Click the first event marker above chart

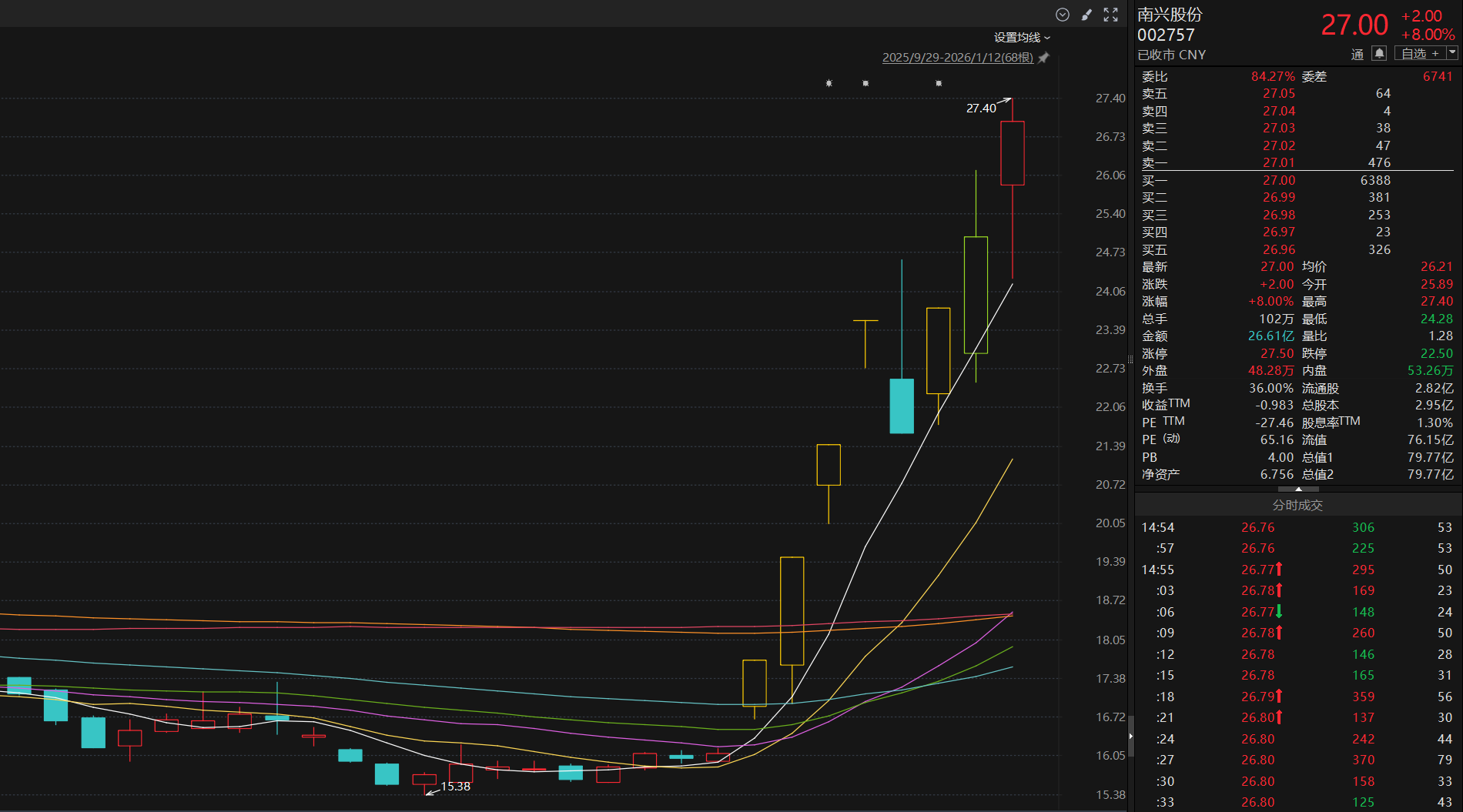pos(829,83)
